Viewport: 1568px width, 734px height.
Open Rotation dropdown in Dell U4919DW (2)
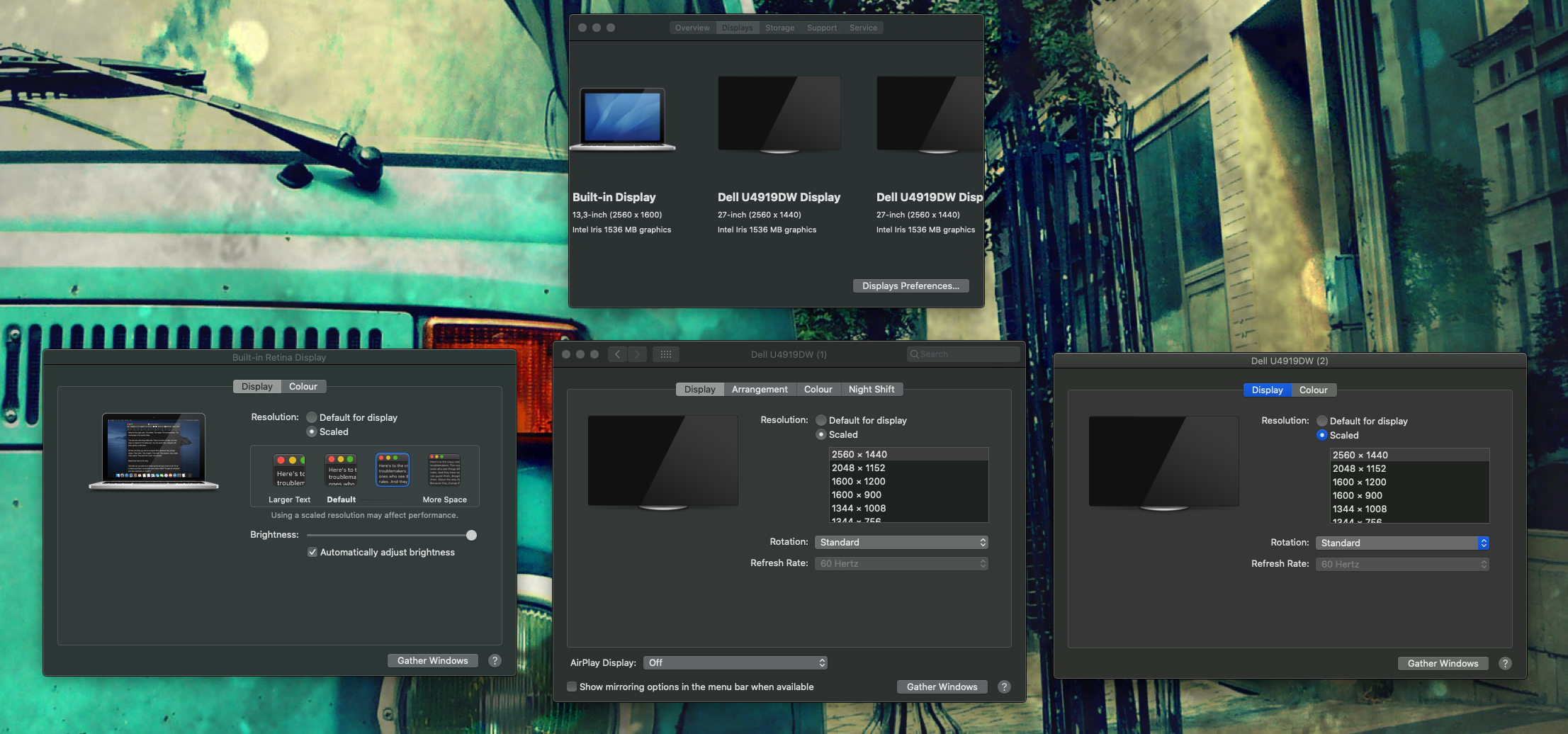point(1402,543)
